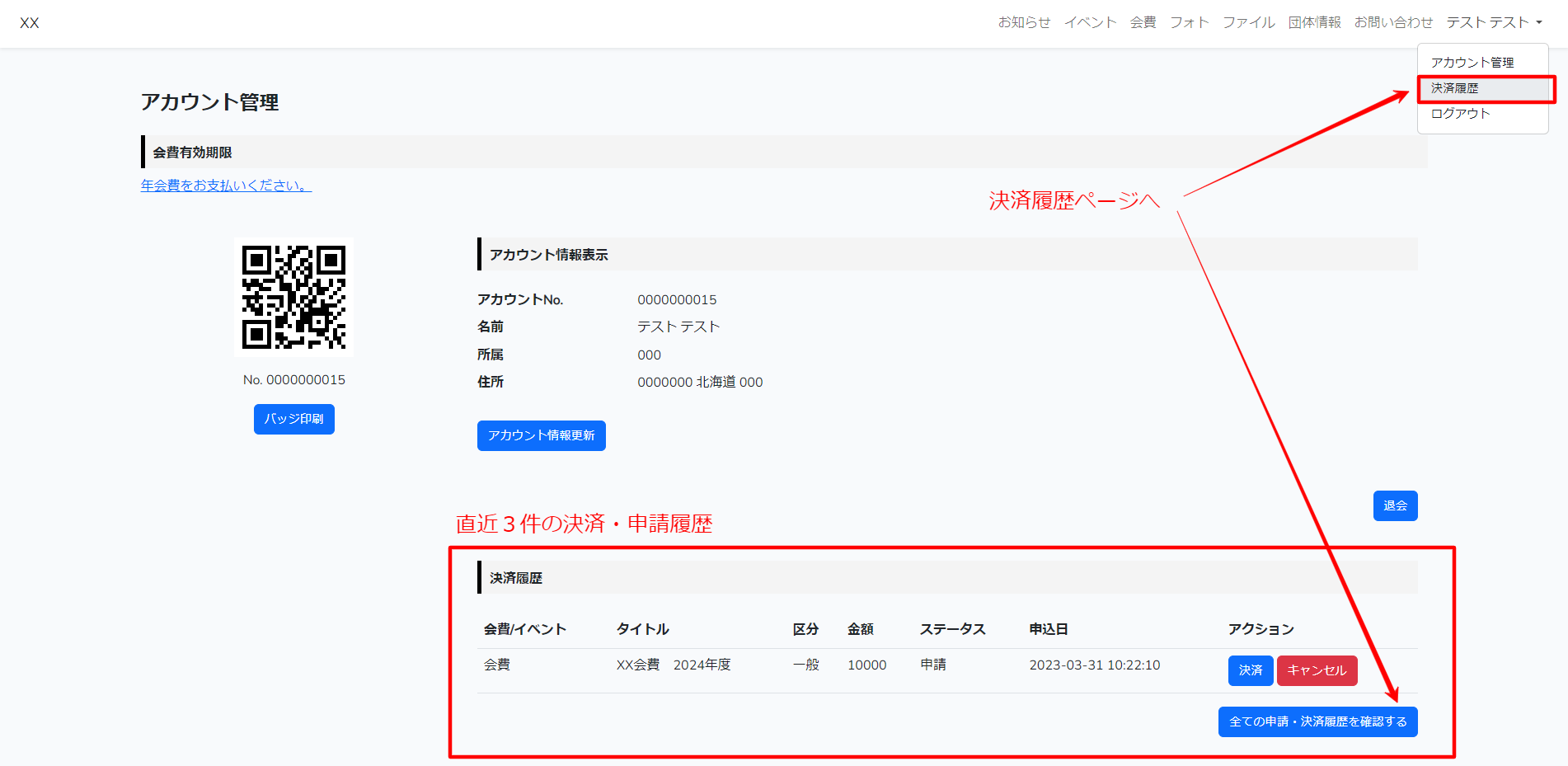Click the XX会費 2024年度 title cell
This screenshot has height=766, width=1568.
point(674,665)
